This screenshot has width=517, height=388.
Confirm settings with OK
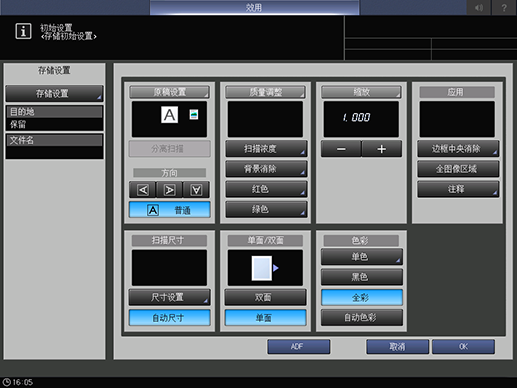coord(463,347)
